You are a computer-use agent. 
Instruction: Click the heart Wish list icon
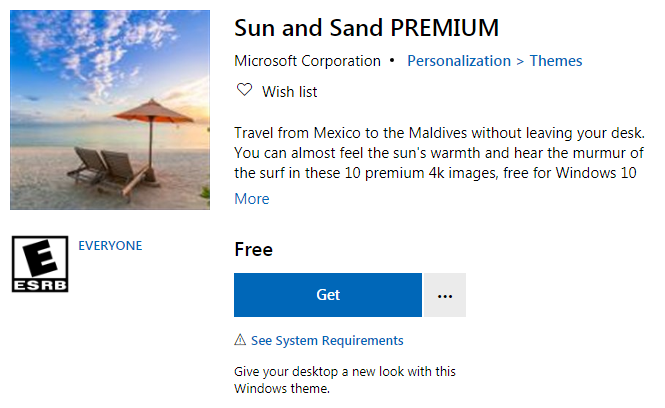point(243,91)
